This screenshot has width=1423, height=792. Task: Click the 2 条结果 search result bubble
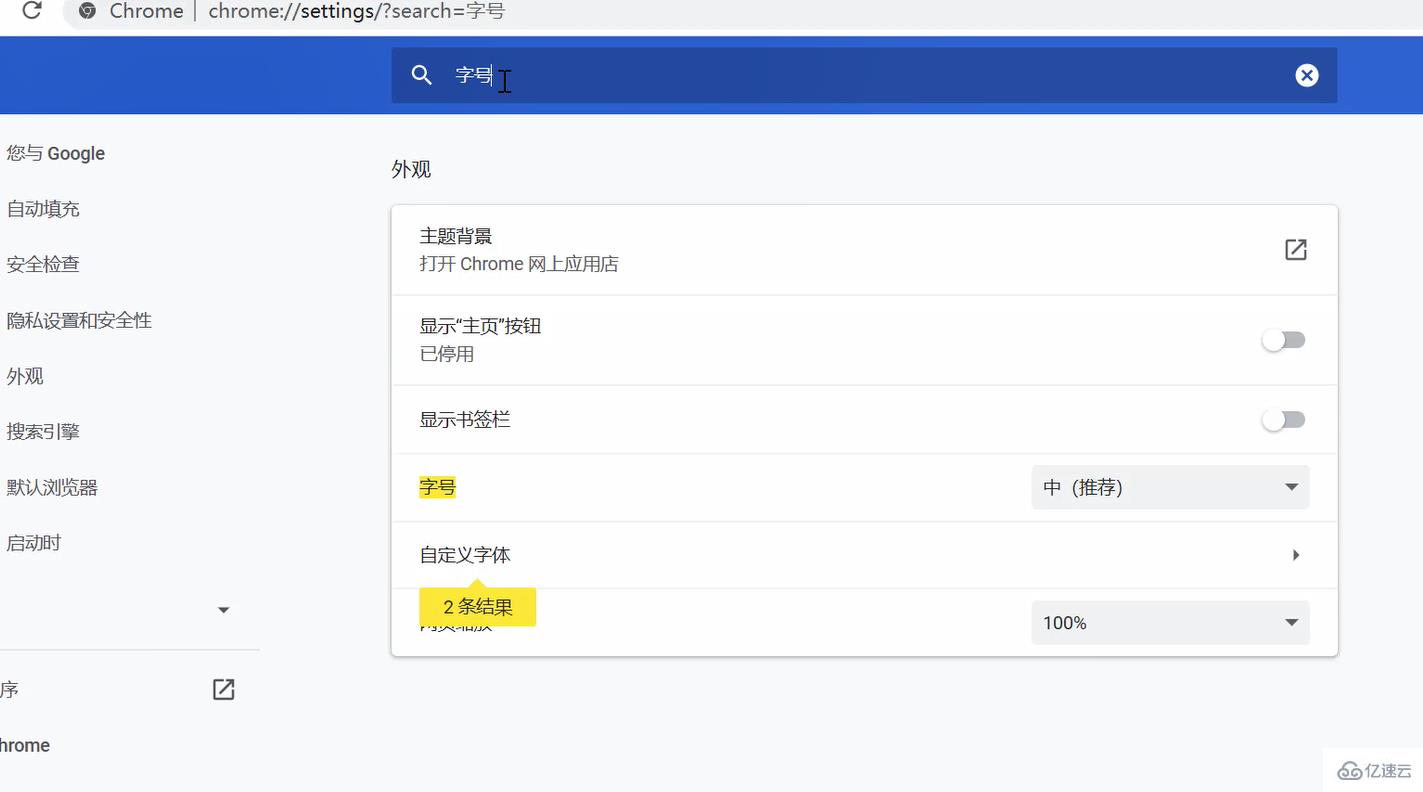pyautogui.click(x=478, y=607)
